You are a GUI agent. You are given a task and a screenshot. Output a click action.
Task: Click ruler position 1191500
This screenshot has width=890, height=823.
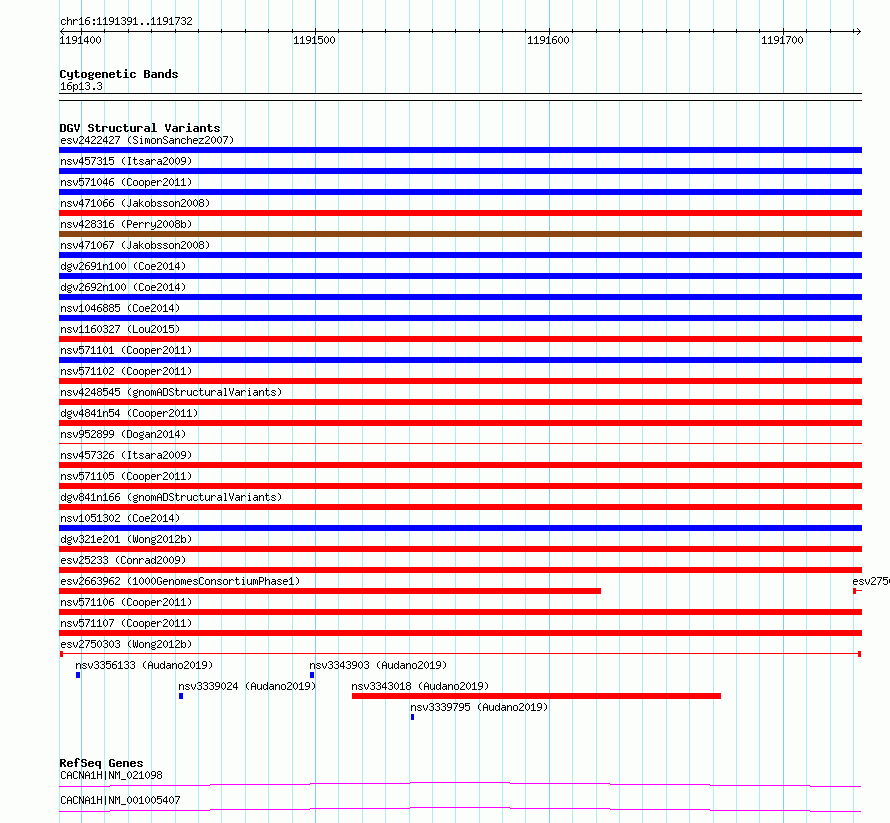[314, 40]
